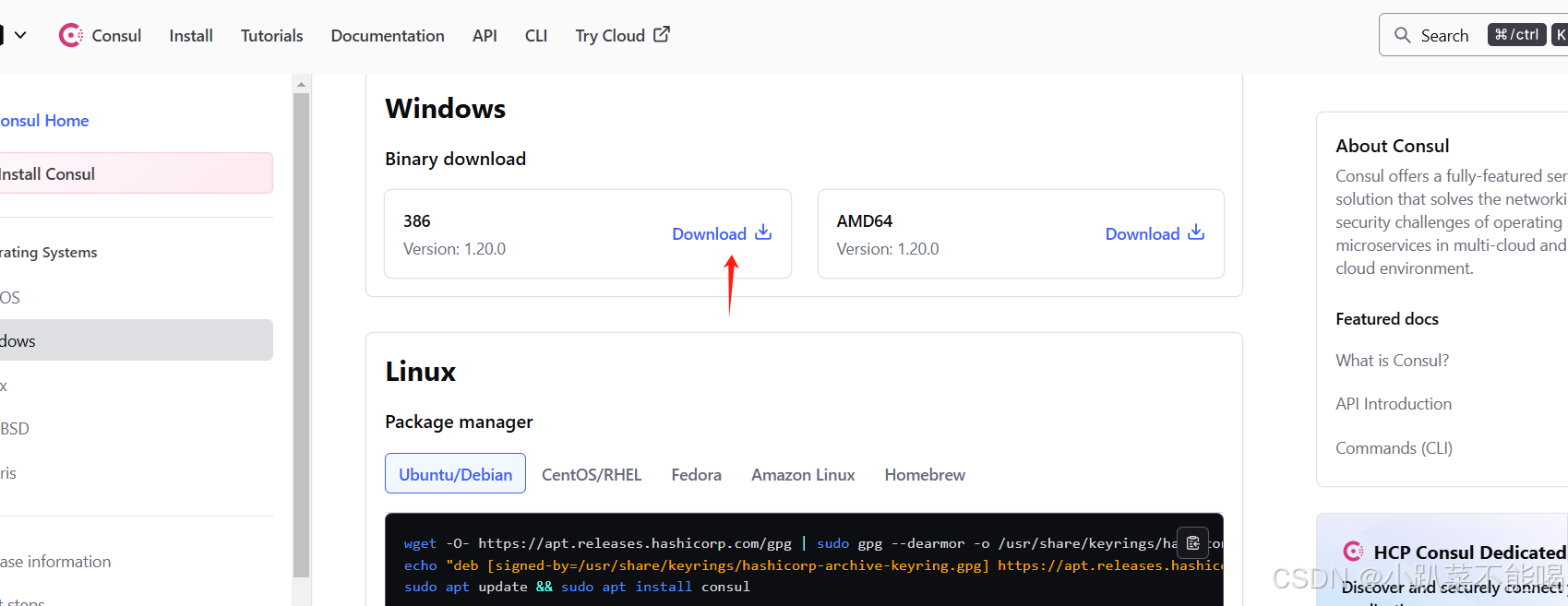Click the download arrow icon in the 386 card
Viewport: 1568px width, 606px height.
pos(763,232)
